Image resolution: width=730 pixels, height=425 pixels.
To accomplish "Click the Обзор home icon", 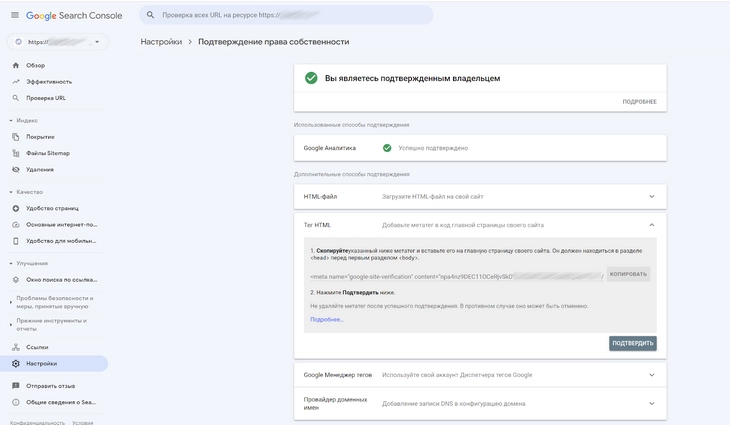I will (16, 65).
